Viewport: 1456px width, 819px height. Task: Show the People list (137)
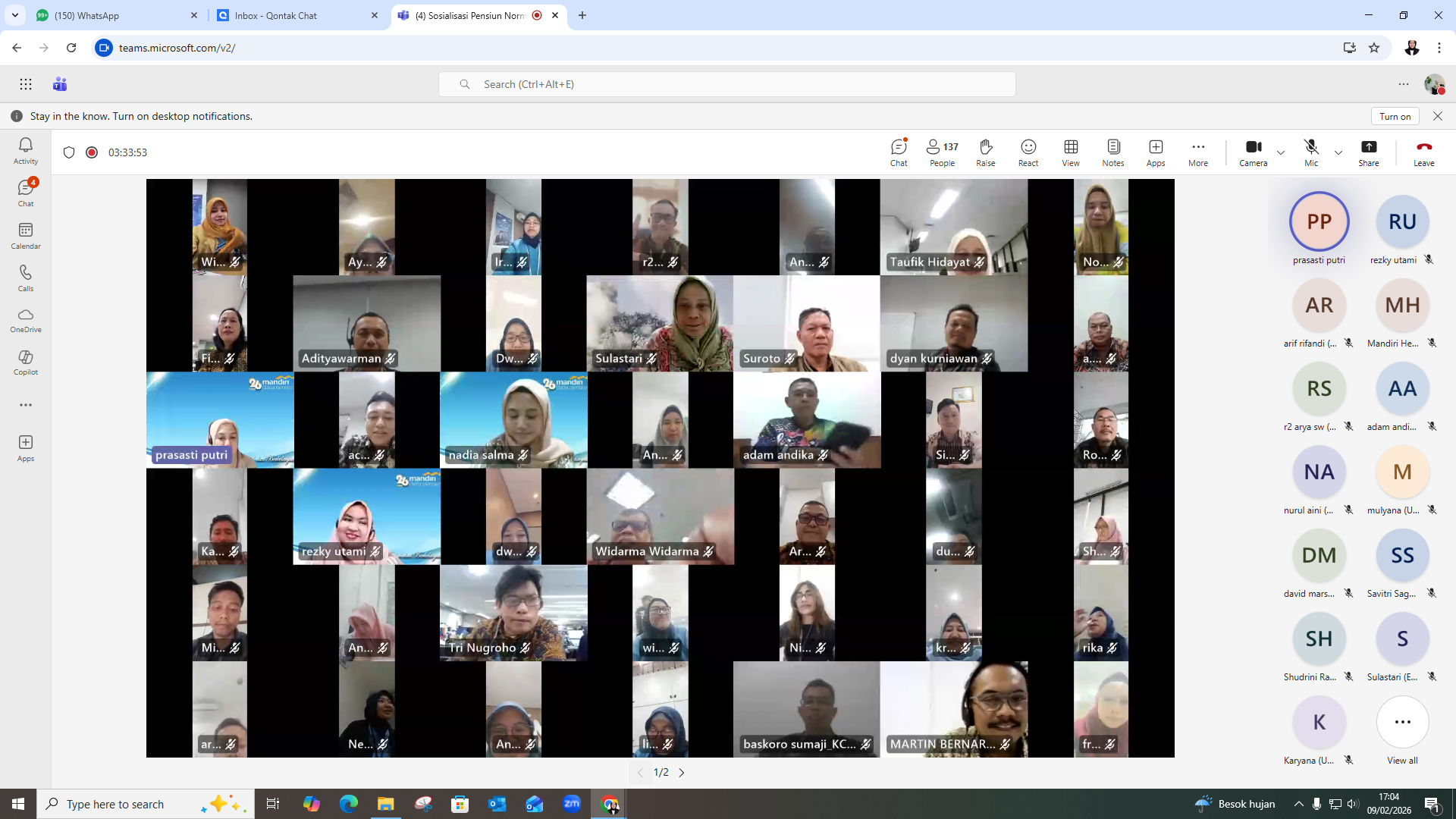point(942,152)
